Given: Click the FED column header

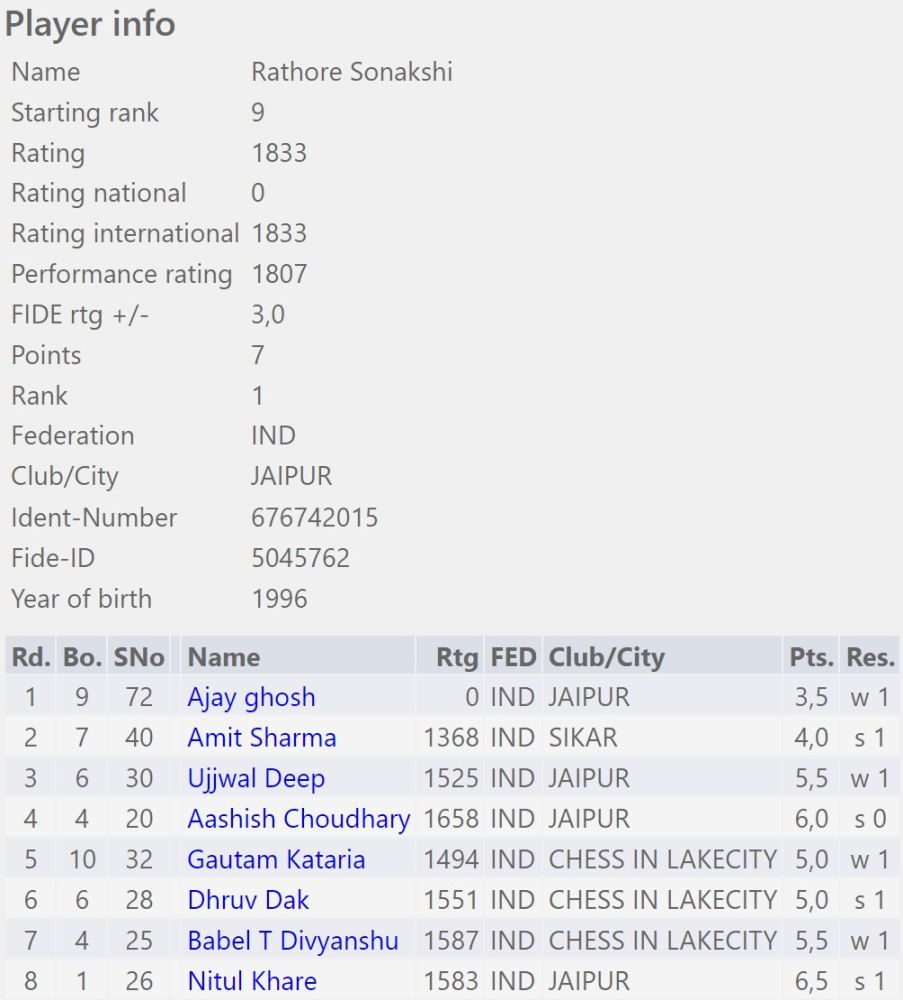Looking at the screenshot, I should [514, 657].
